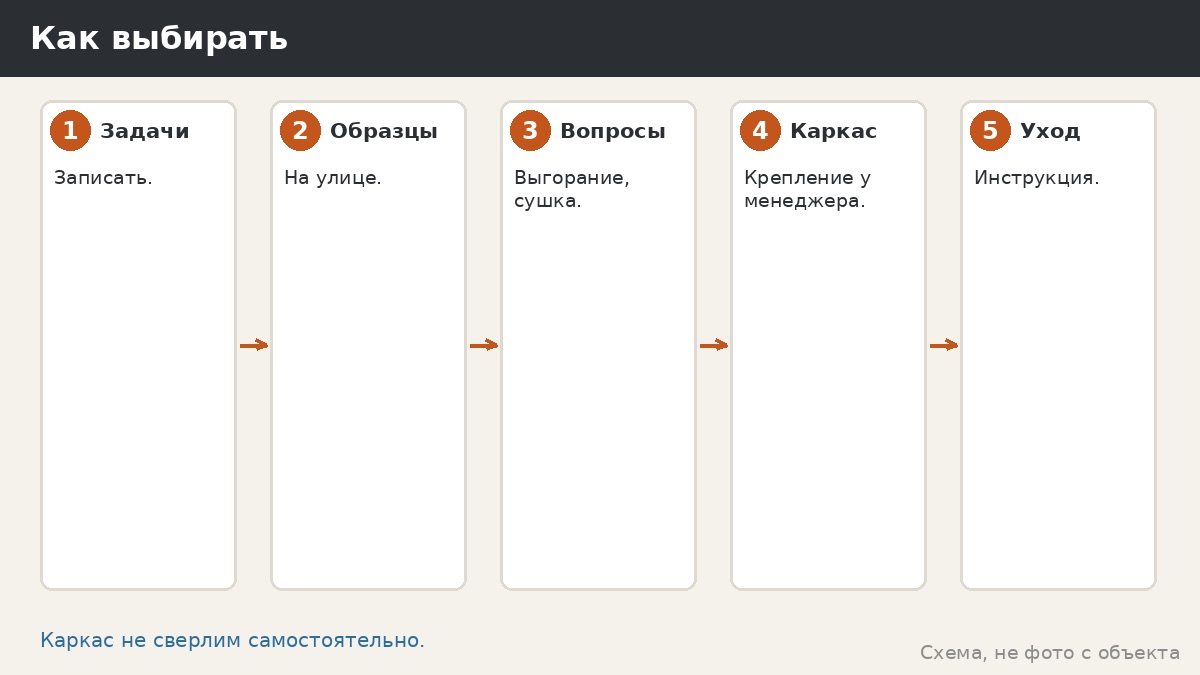1200x675 pixels.
Task: Click the text 'Инструкция.'
Action: point(1037,178)
